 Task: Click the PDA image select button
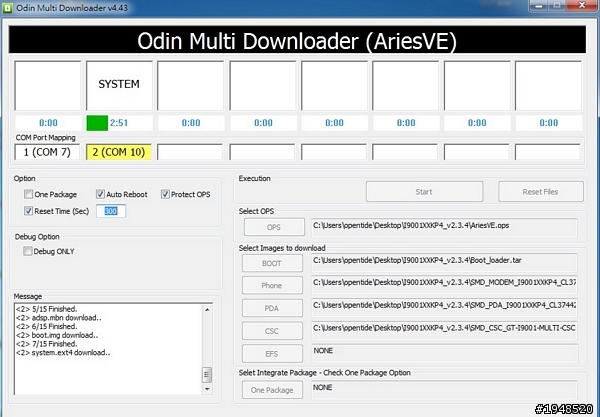pos(272,308)
